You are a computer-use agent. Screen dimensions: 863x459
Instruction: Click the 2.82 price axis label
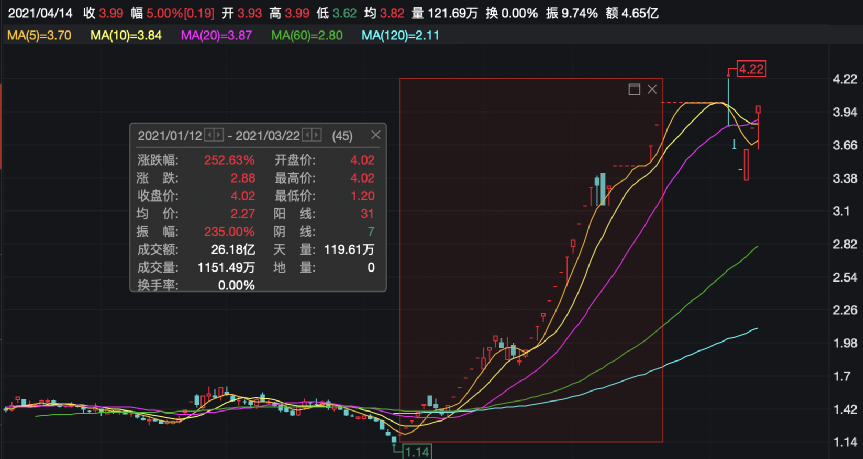[x=845, y=244]
